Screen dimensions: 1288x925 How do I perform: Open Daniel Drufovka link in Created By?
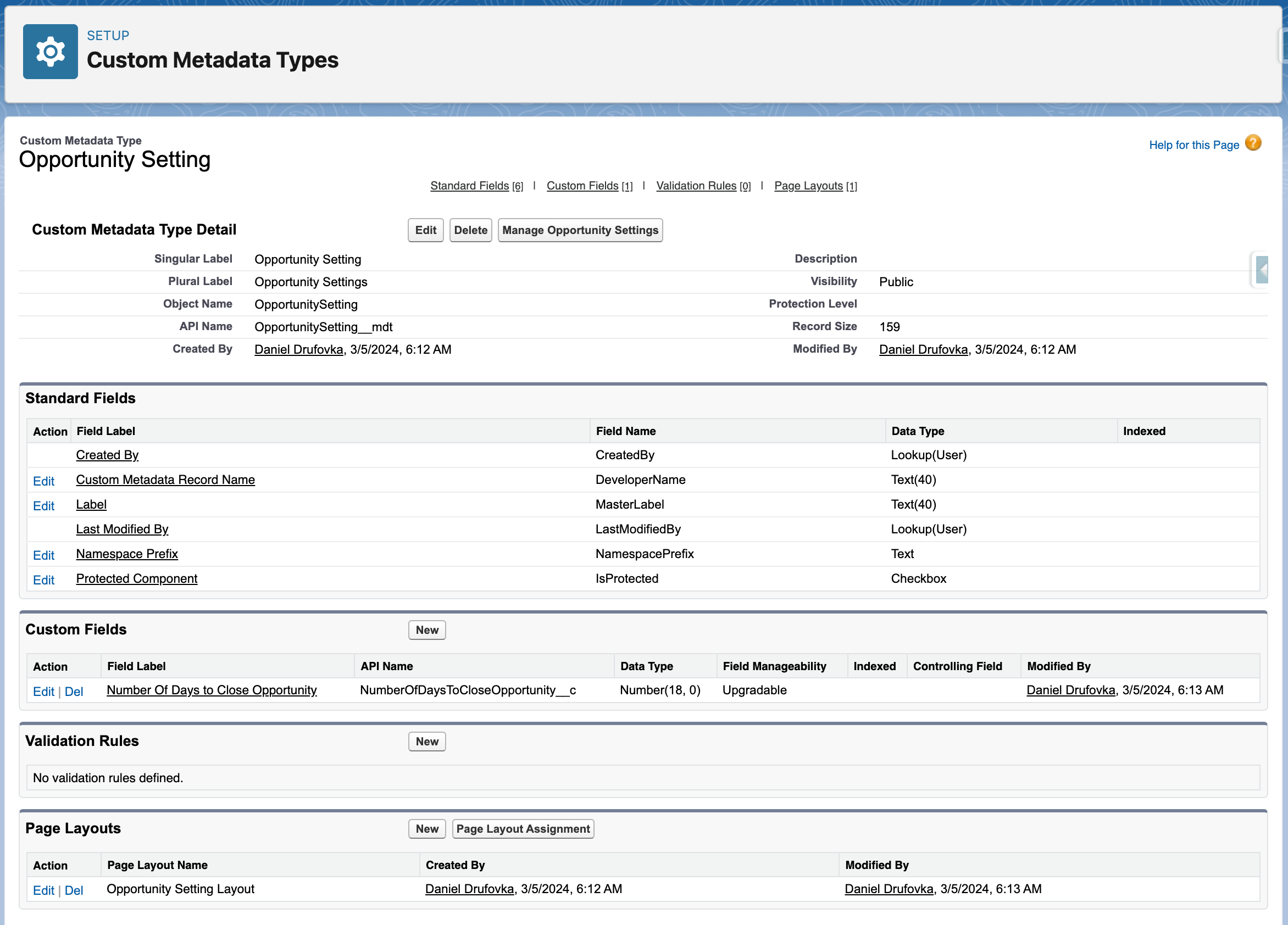pos(299,349)
